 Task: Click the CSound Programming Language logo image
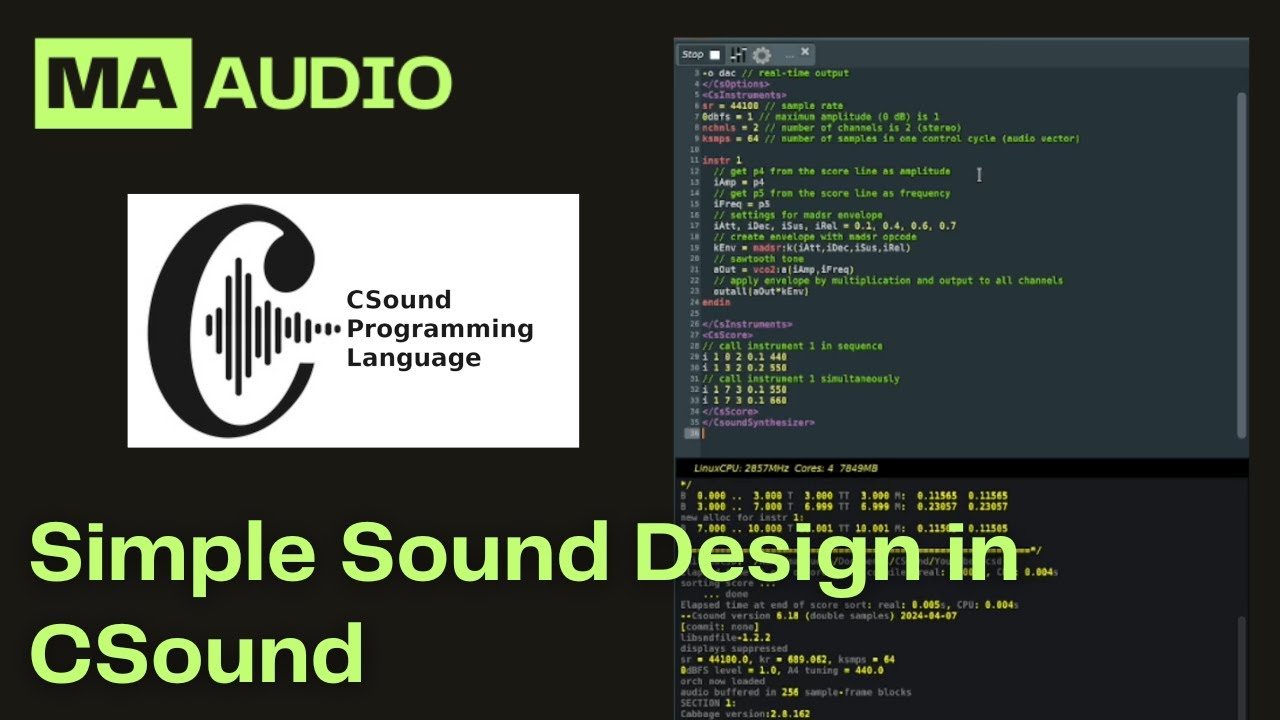click(353, 320)
